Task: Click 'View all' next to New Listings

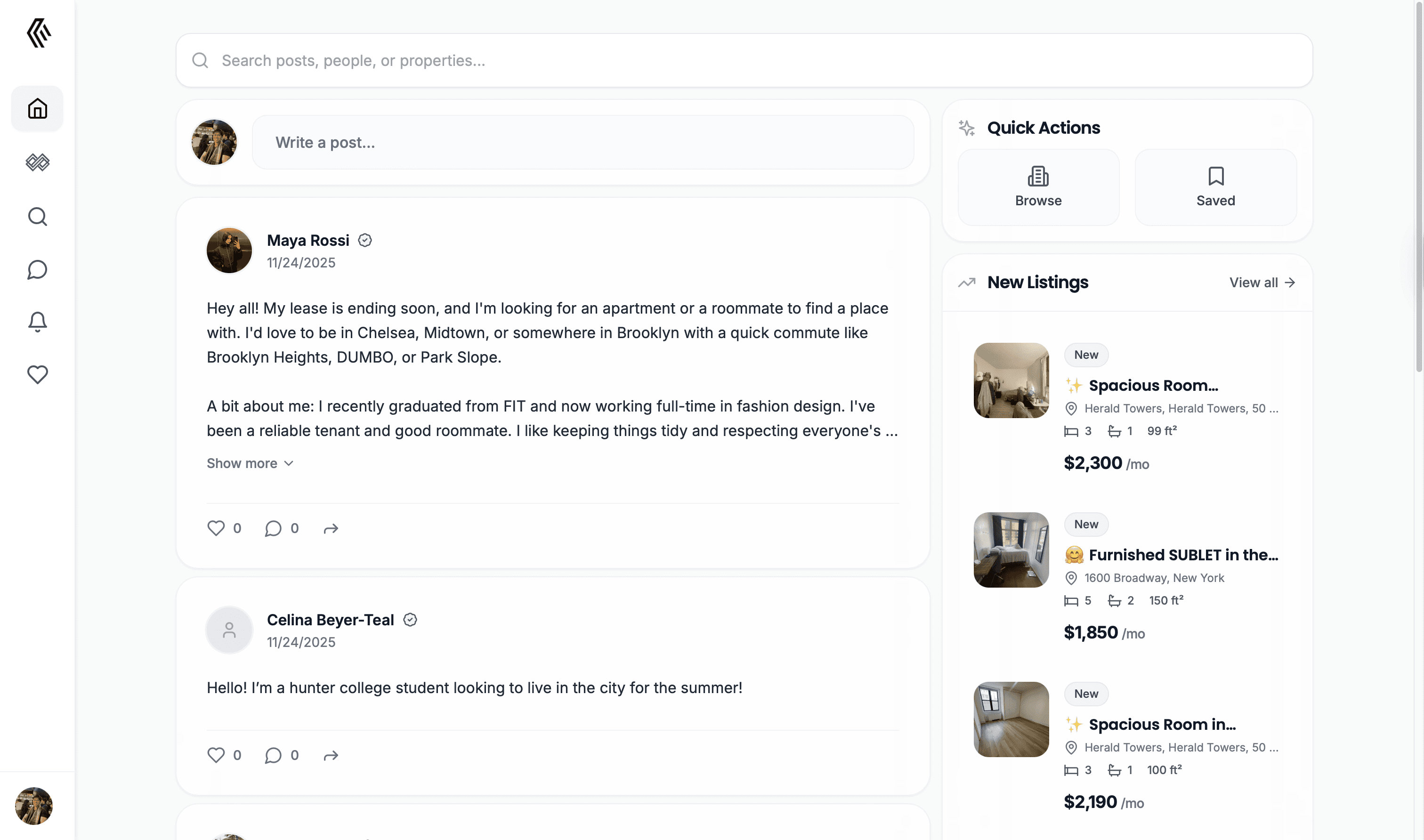Action: (x=1262, y=282)
